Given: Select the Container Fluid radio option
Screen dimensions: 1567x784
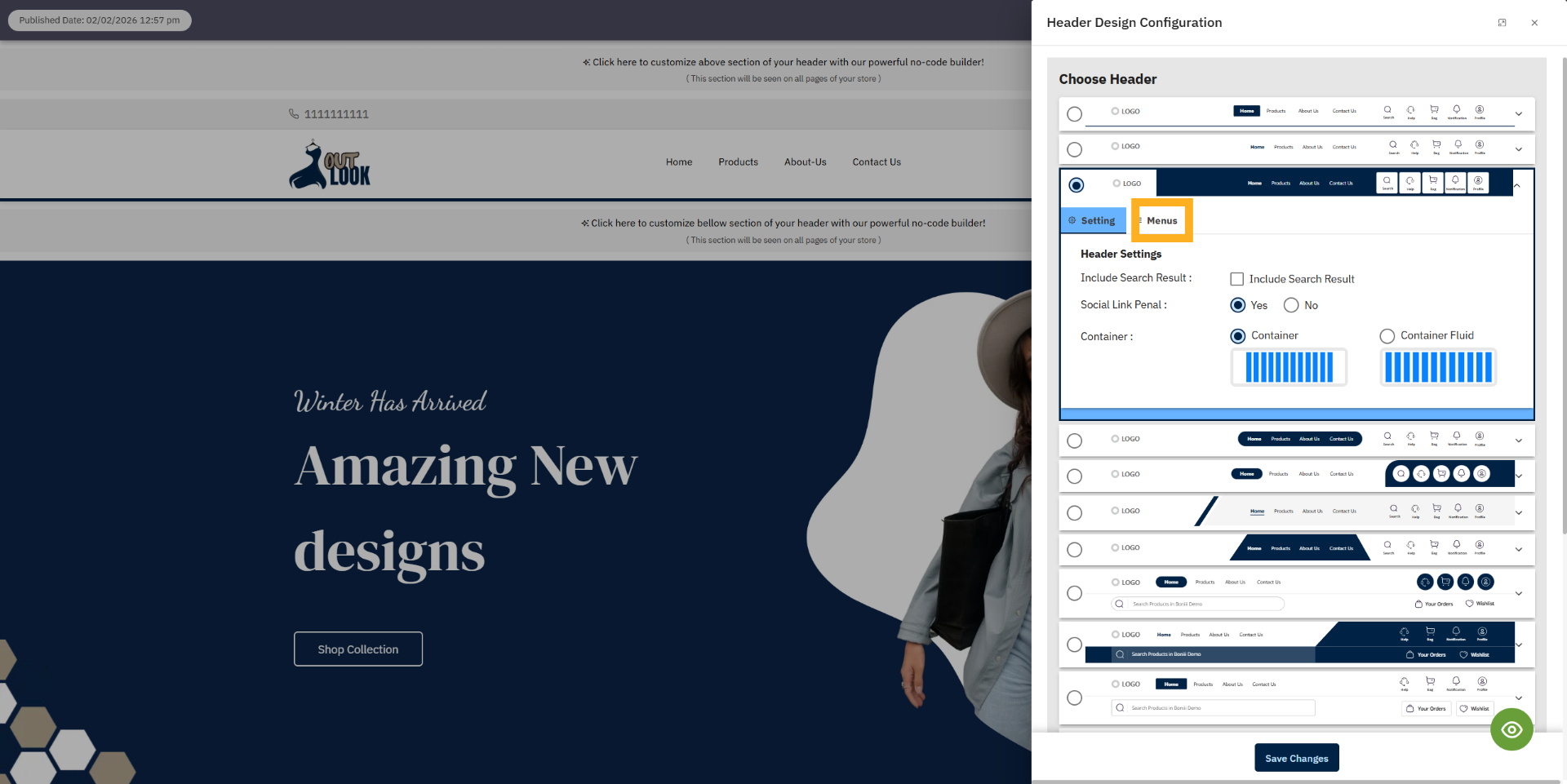Looking at the screenshot, I should coord(1387,336).
